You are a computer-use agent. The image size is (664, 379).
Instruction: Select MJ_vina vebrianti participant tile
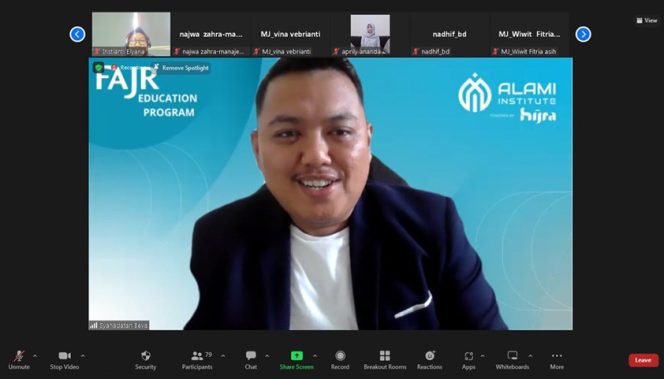(290, 34)
